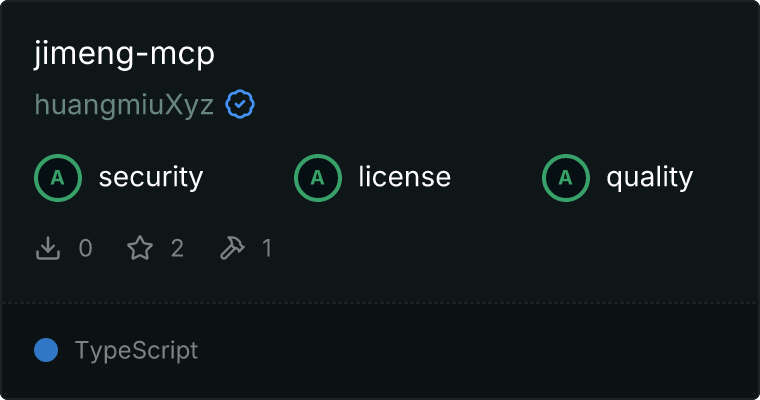Select the license label text
Viewport: 760px width, 400px height.
tap(405, 177)
